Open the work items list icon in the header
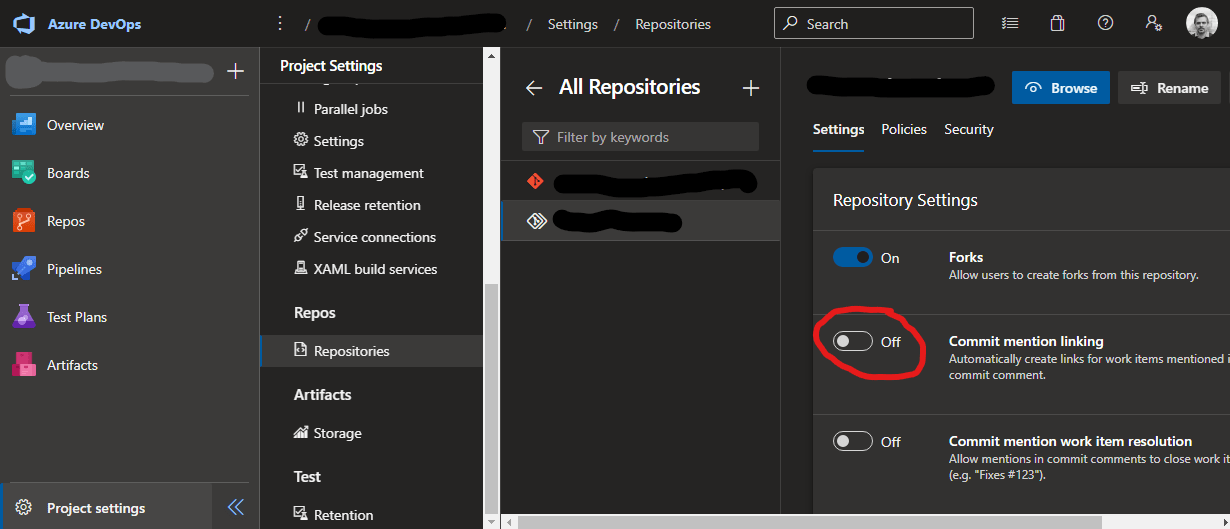This screenshot has height=529, width=1230. pos(1010,23)
